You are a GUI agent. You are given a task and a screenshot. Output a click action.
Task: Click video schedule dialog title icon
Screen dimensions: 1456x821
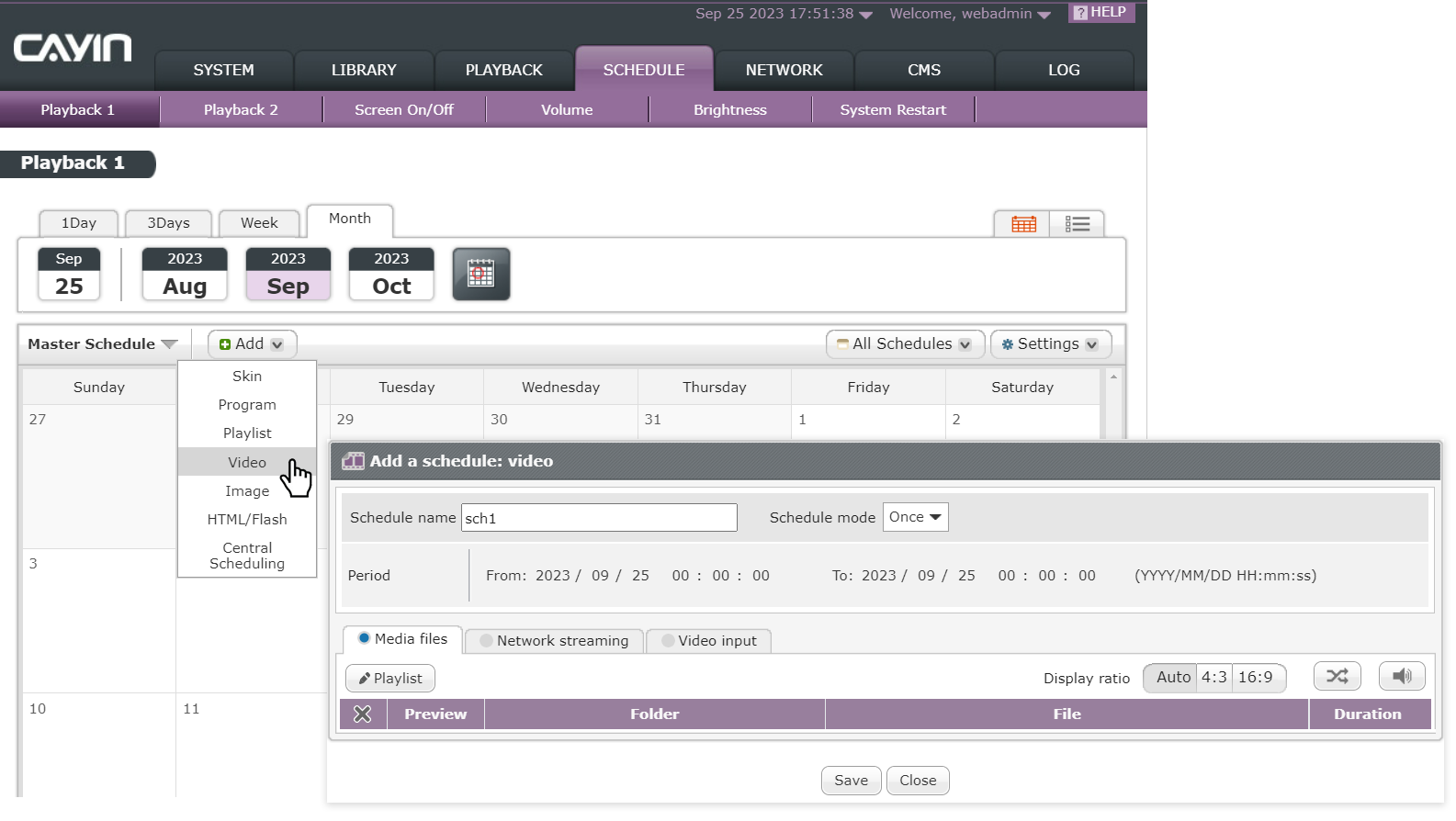pos(353,461)
